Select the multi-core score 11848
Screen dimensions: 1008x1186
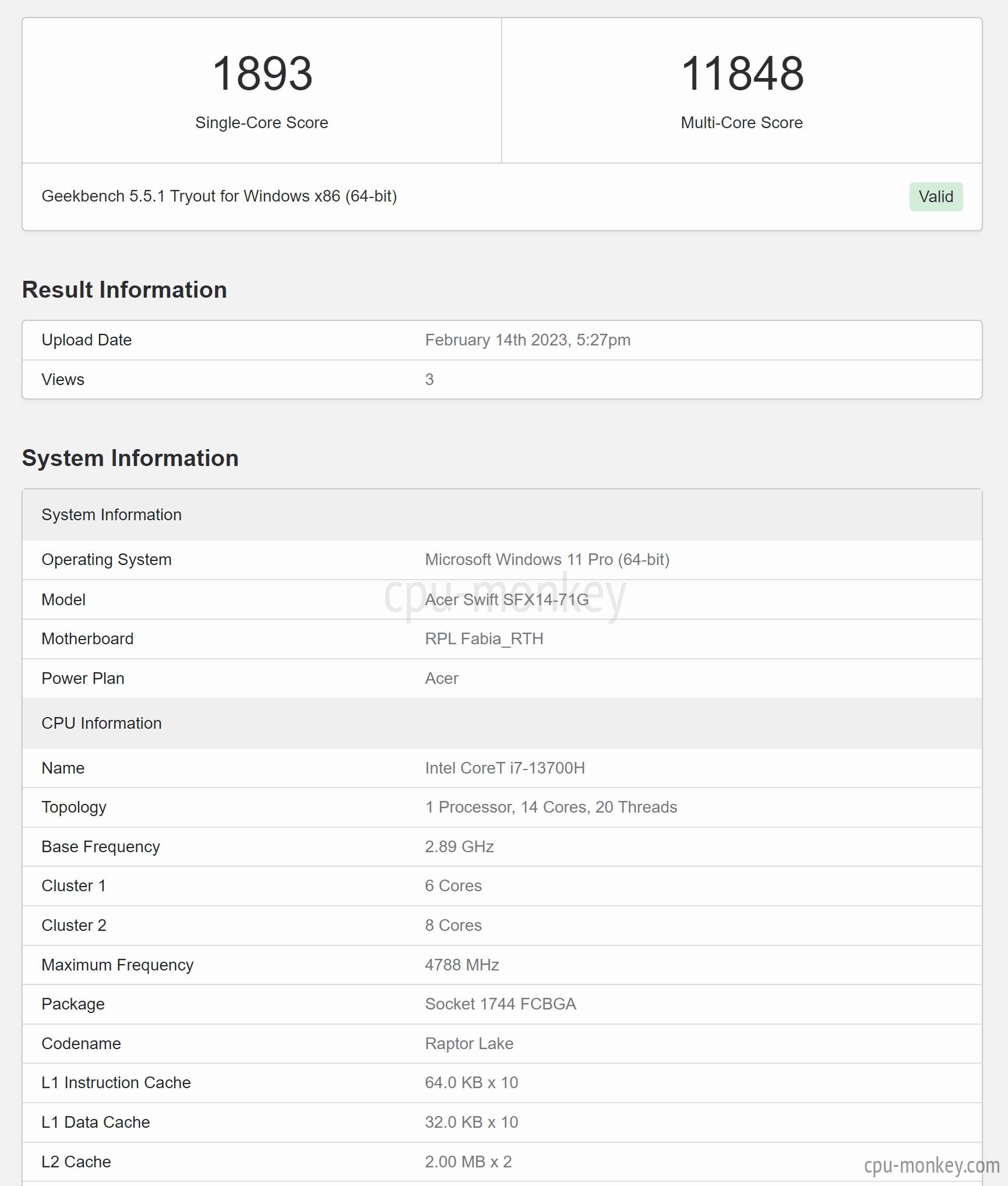click(x=742, y=73)
